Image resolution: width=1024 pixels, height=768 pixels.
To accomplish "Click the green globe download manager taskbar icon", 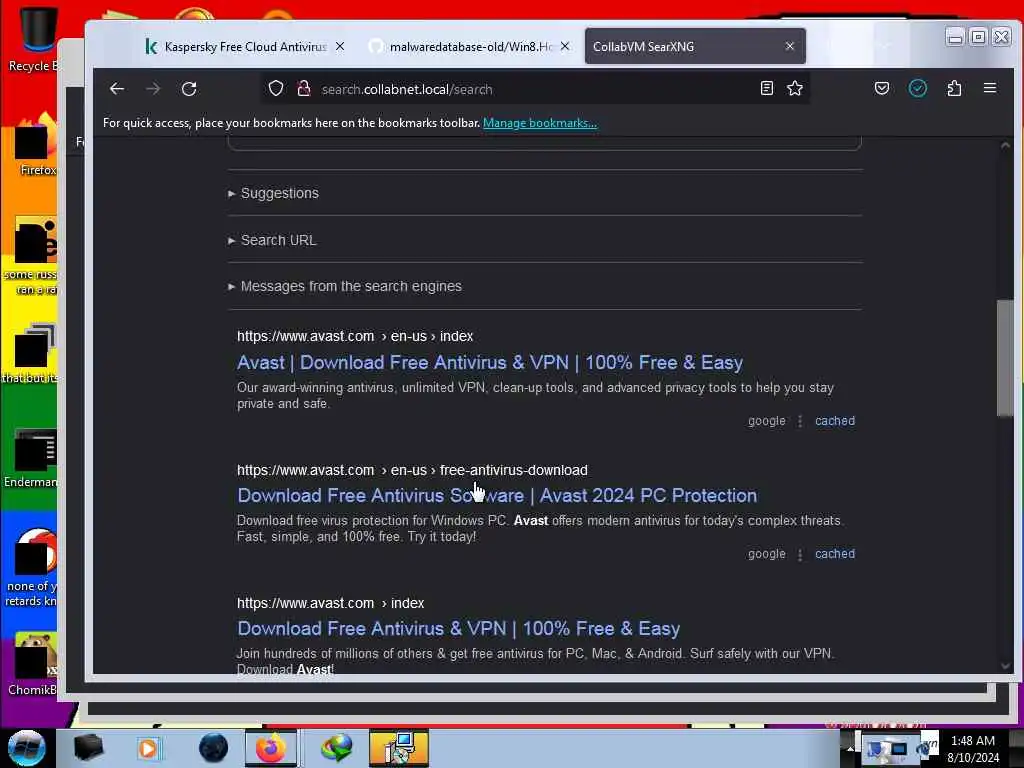I will [336, 748].
